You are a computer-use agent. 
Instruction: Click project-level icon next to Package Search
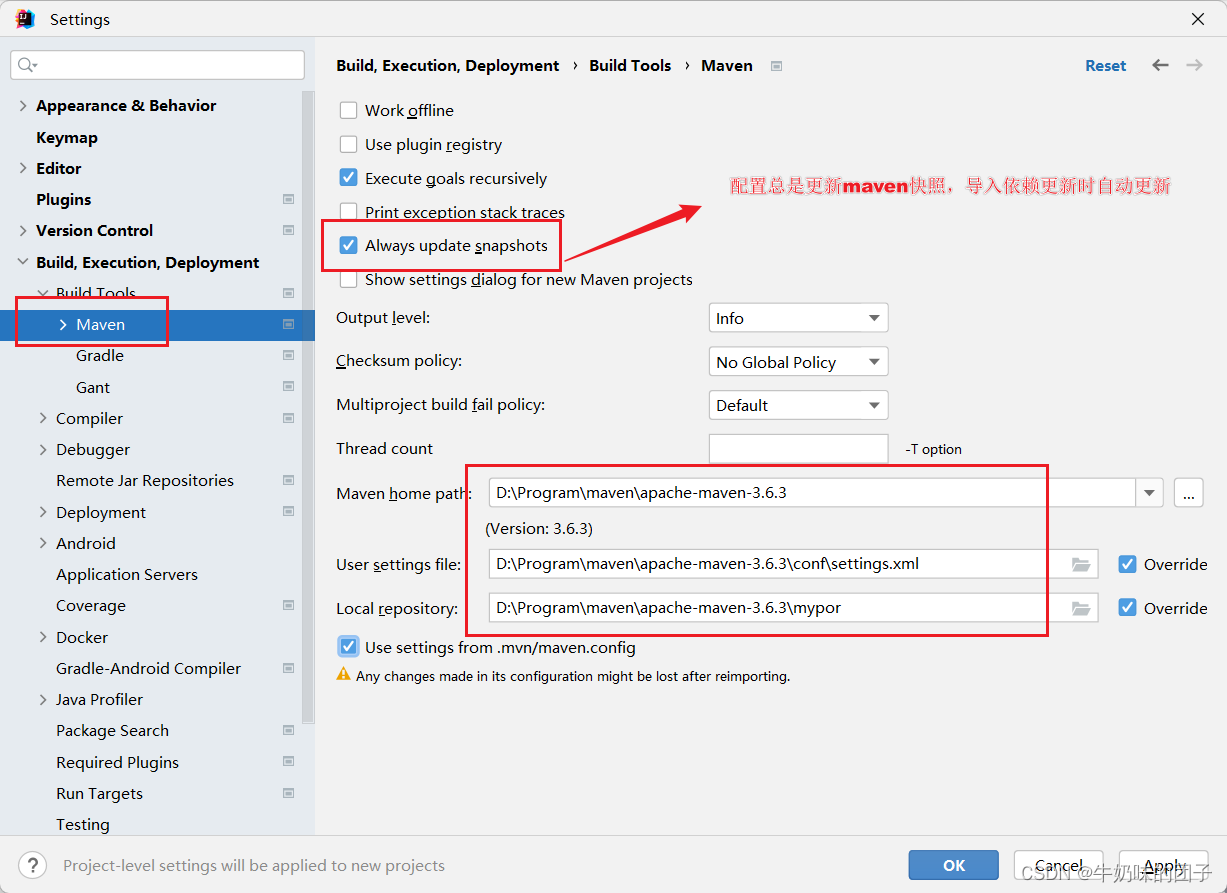coord(288,731)
